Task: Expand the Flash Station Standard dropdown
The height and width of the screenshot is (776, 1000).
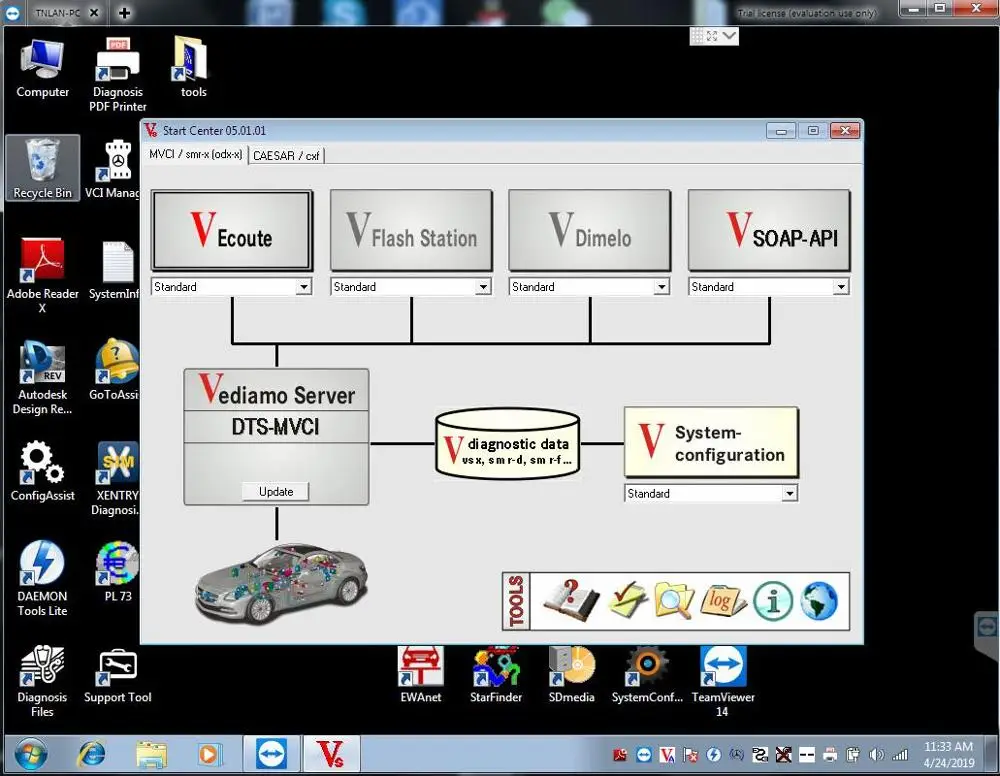Action: tap(483, 287)
